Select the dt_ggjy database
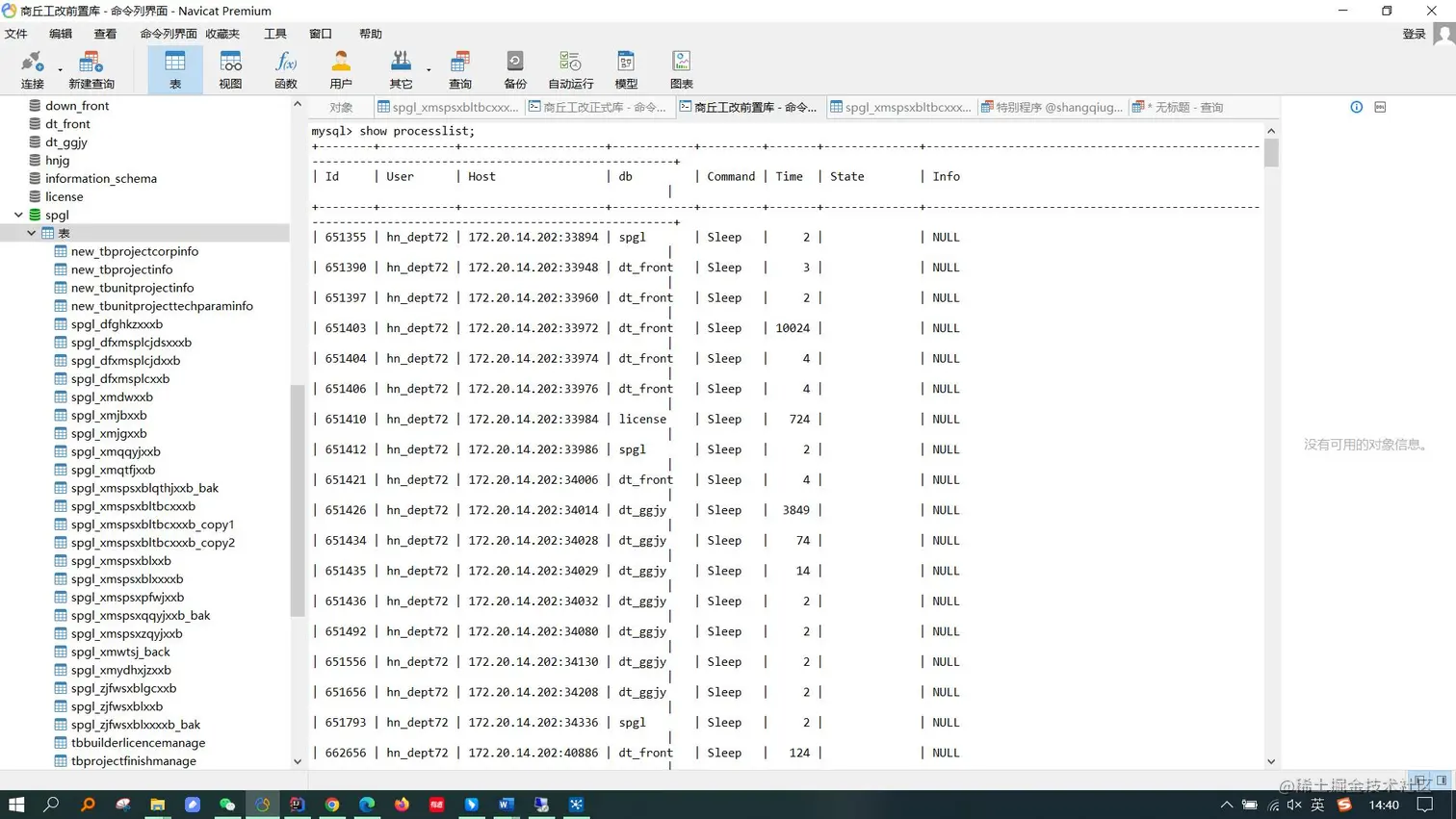Viewport: 1456px width, 819px height. tap(66, 142)
